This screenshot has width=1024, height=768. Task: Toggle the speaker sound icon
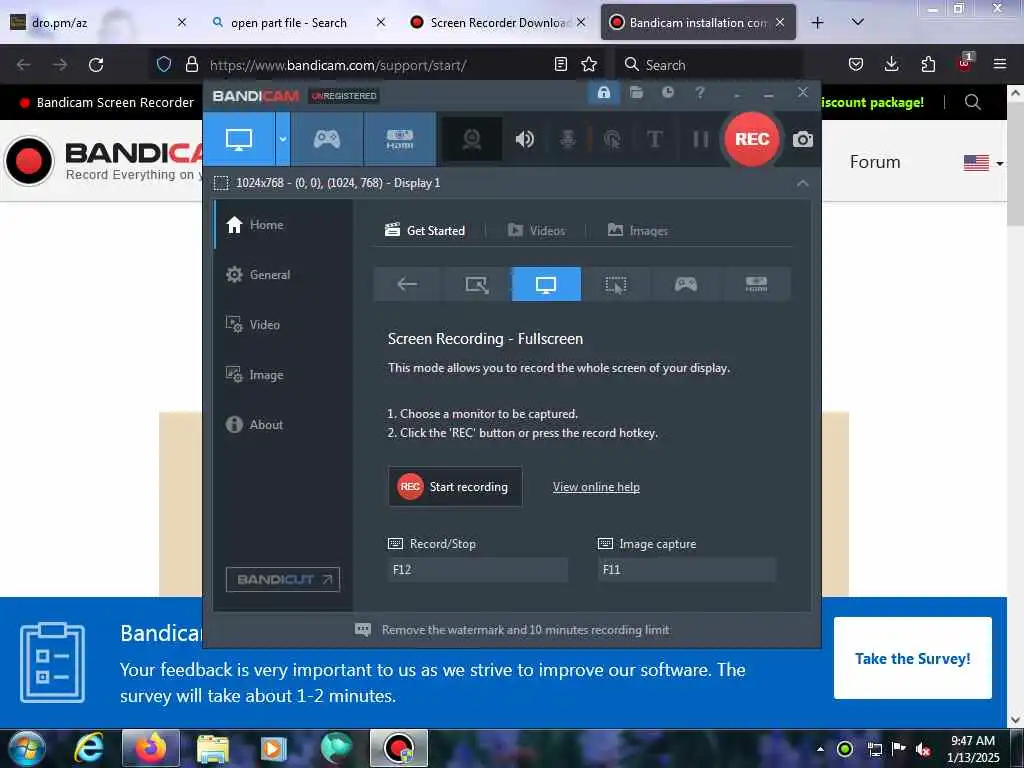(524, 139)
